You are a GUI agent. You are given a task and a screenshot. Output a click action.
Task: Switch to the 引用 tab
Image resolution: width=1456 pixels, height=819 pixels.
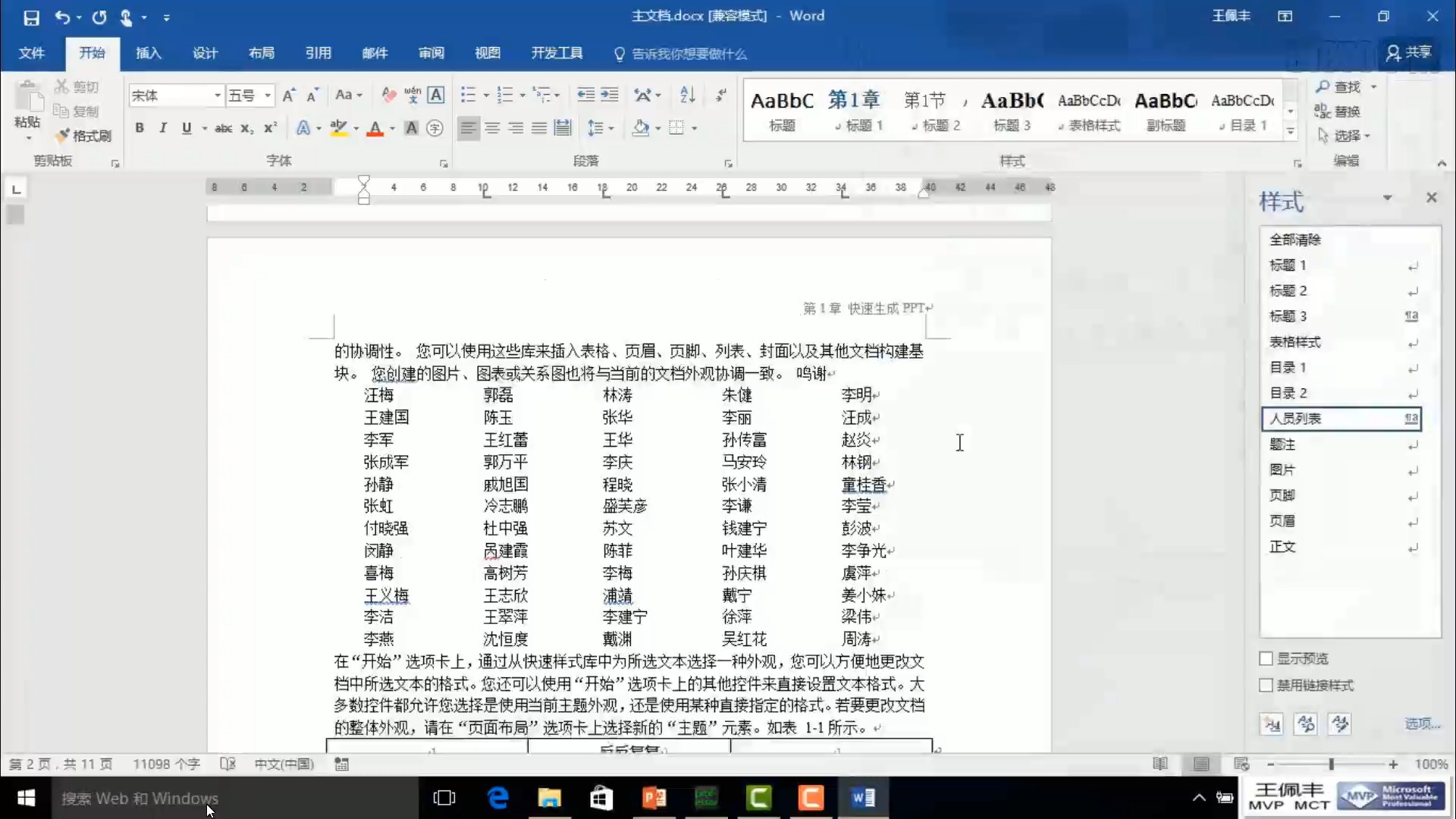click(318, 53)
